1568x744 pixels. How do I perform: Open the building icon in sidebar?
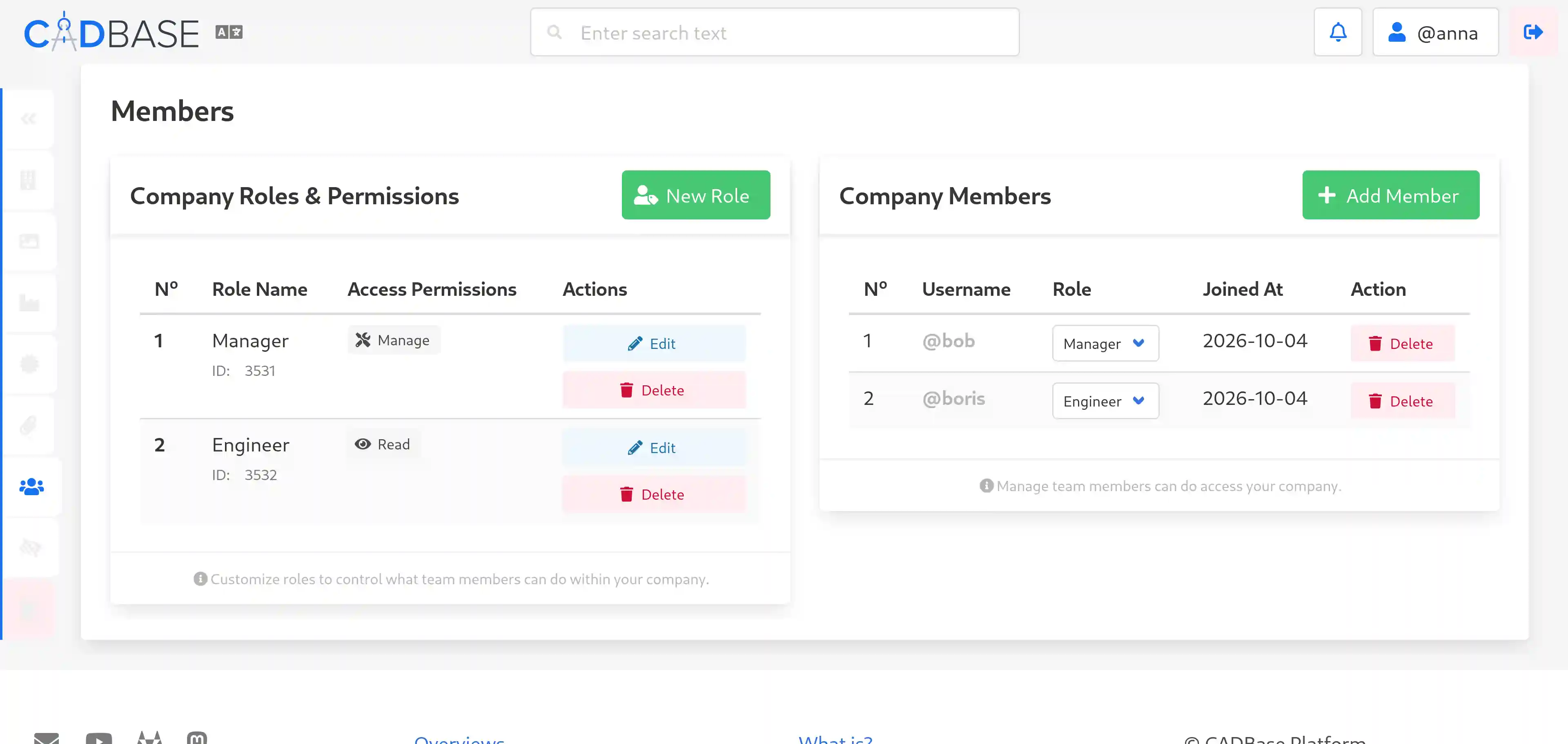tap(28, 180)
